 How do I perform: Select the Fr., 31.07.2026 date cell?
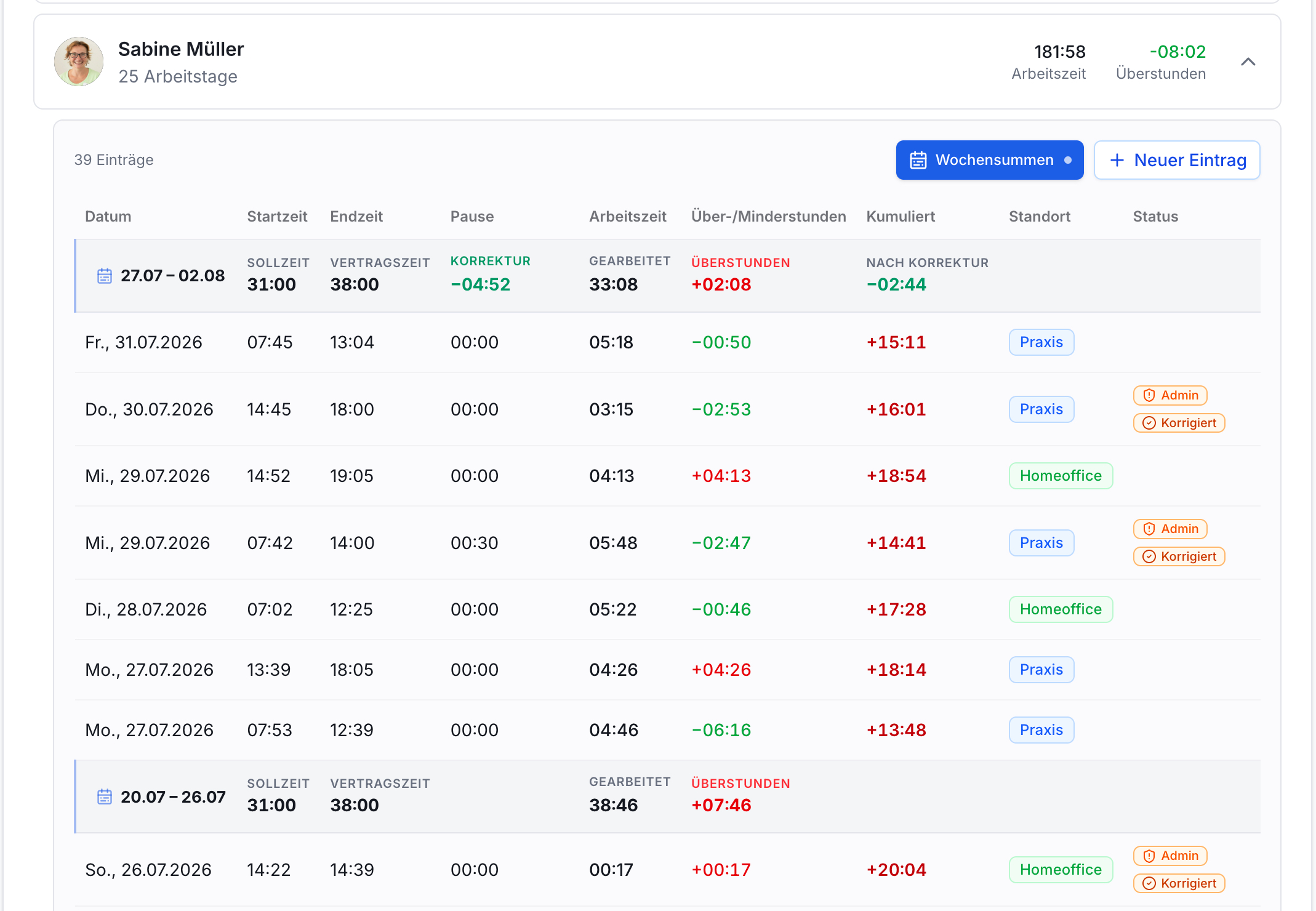pyautogui.click(x=143, y=342)
